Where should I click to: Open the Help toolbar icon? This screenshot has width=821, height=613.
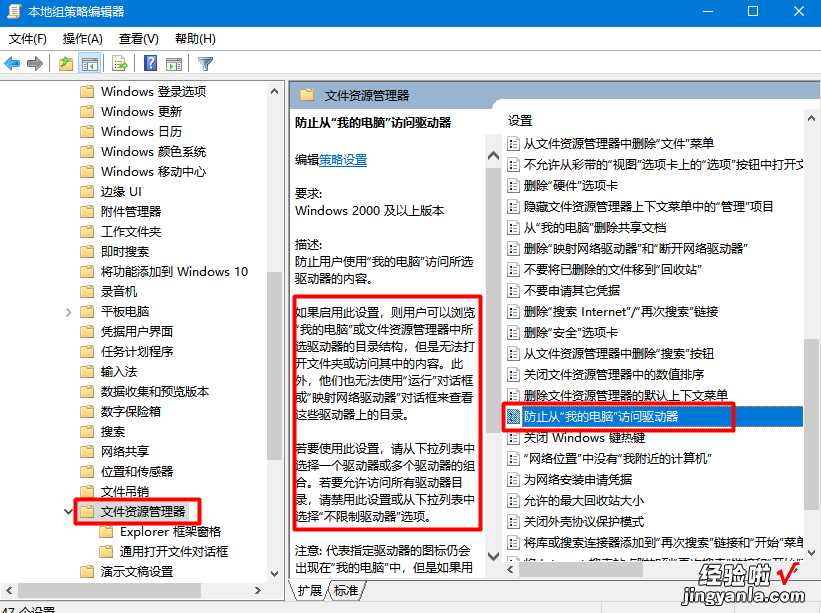click(150, 64)
